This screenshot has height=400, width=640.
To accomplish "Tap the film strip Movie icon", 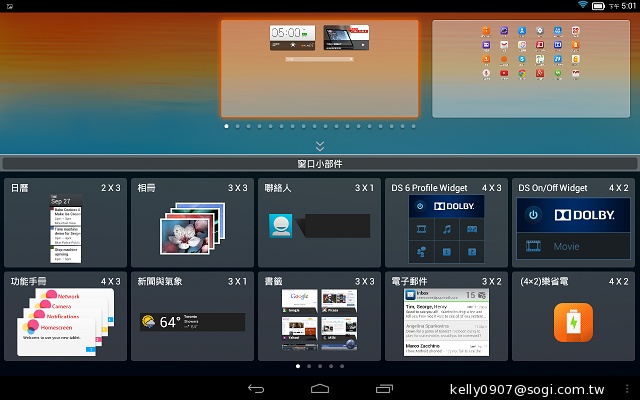I will (x=533, y=246).
